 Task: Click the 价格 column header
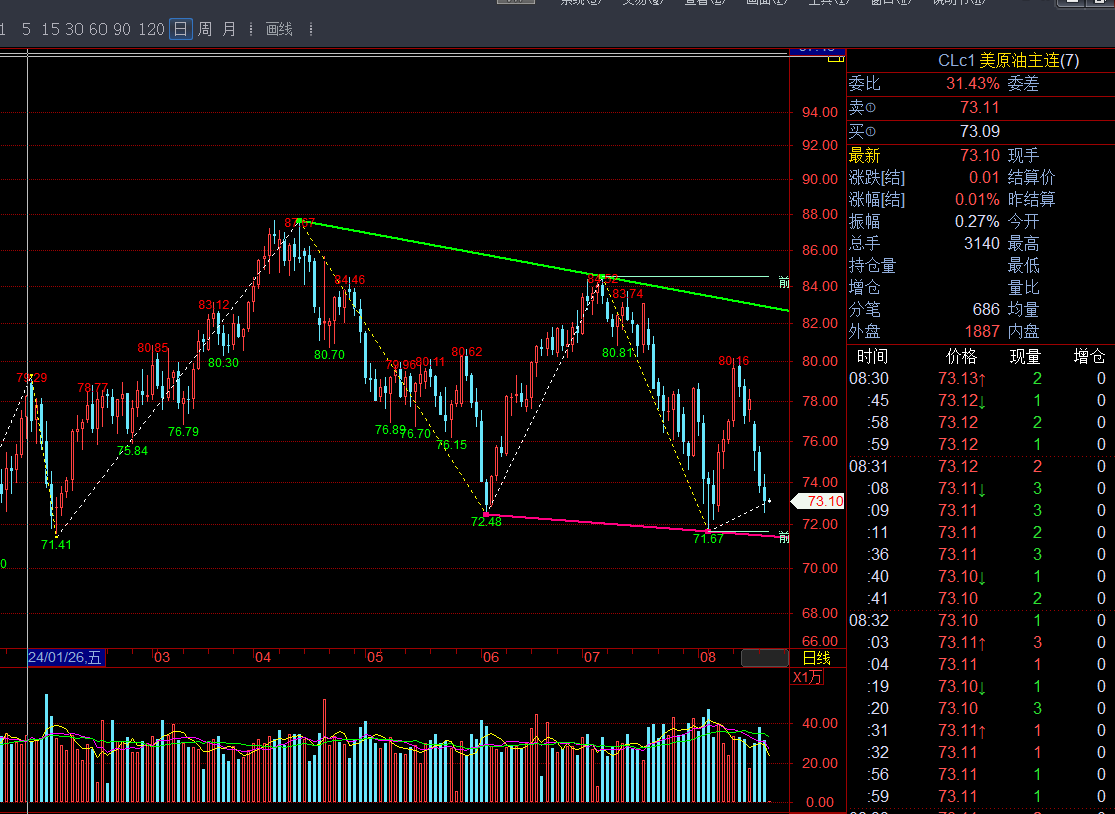pos(961,356)
